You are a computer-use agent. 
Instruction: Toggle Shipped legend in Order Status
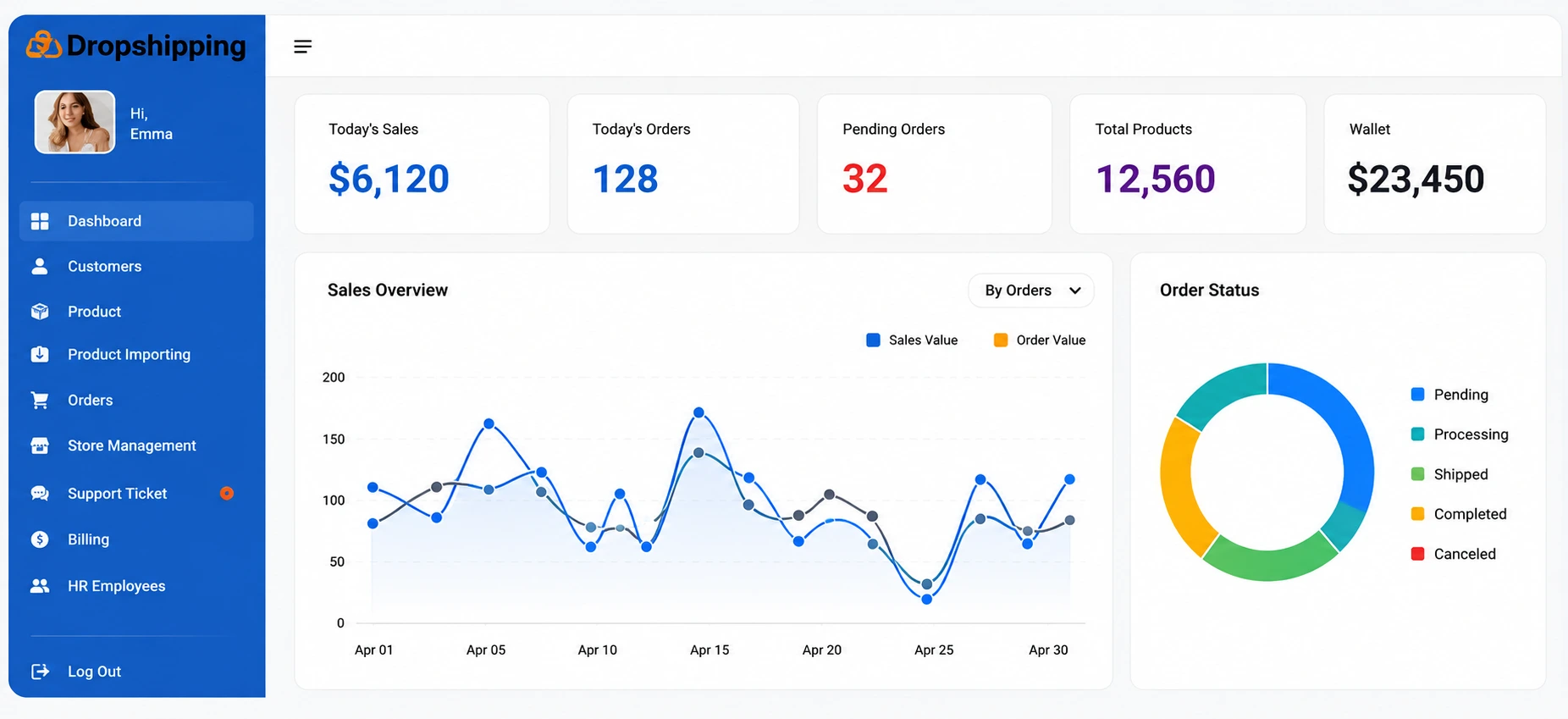[x=1449, y=474]
